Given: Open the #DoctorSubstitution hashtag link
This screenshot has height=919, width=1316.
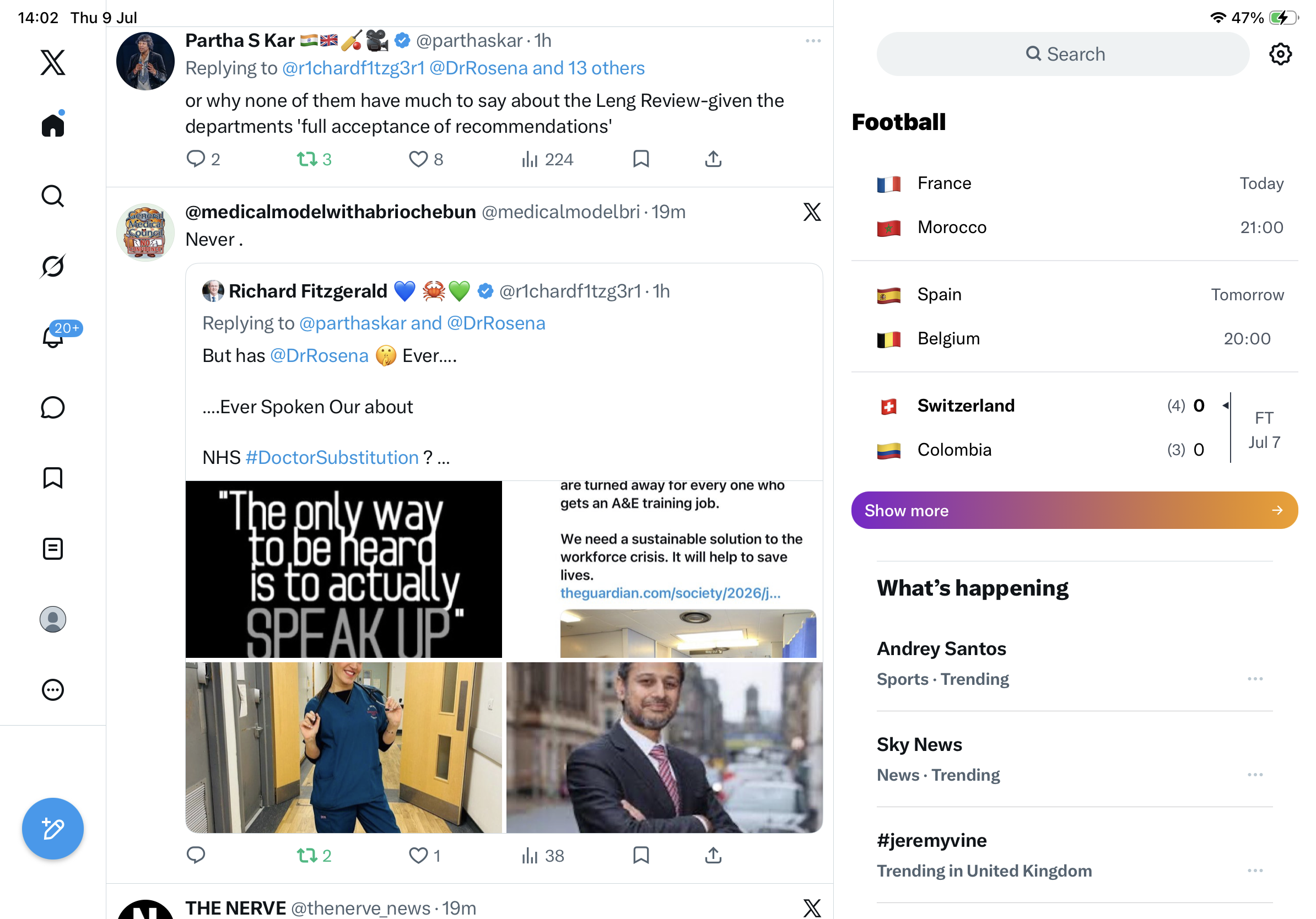Looking at the screenshot, I should [332, 457].
